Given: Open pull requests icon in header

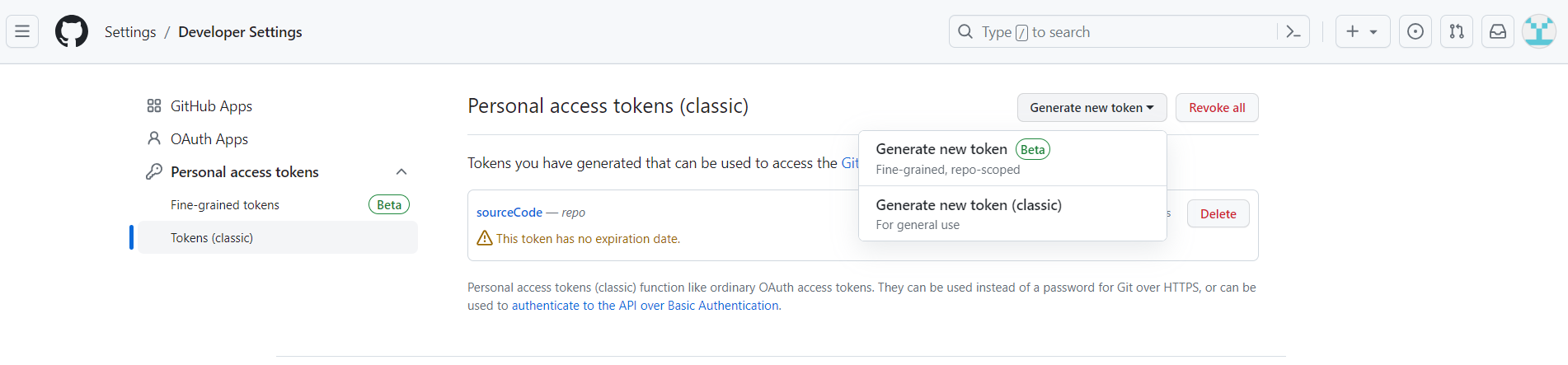Looking at the screenshot, I should coord(1457,32).
